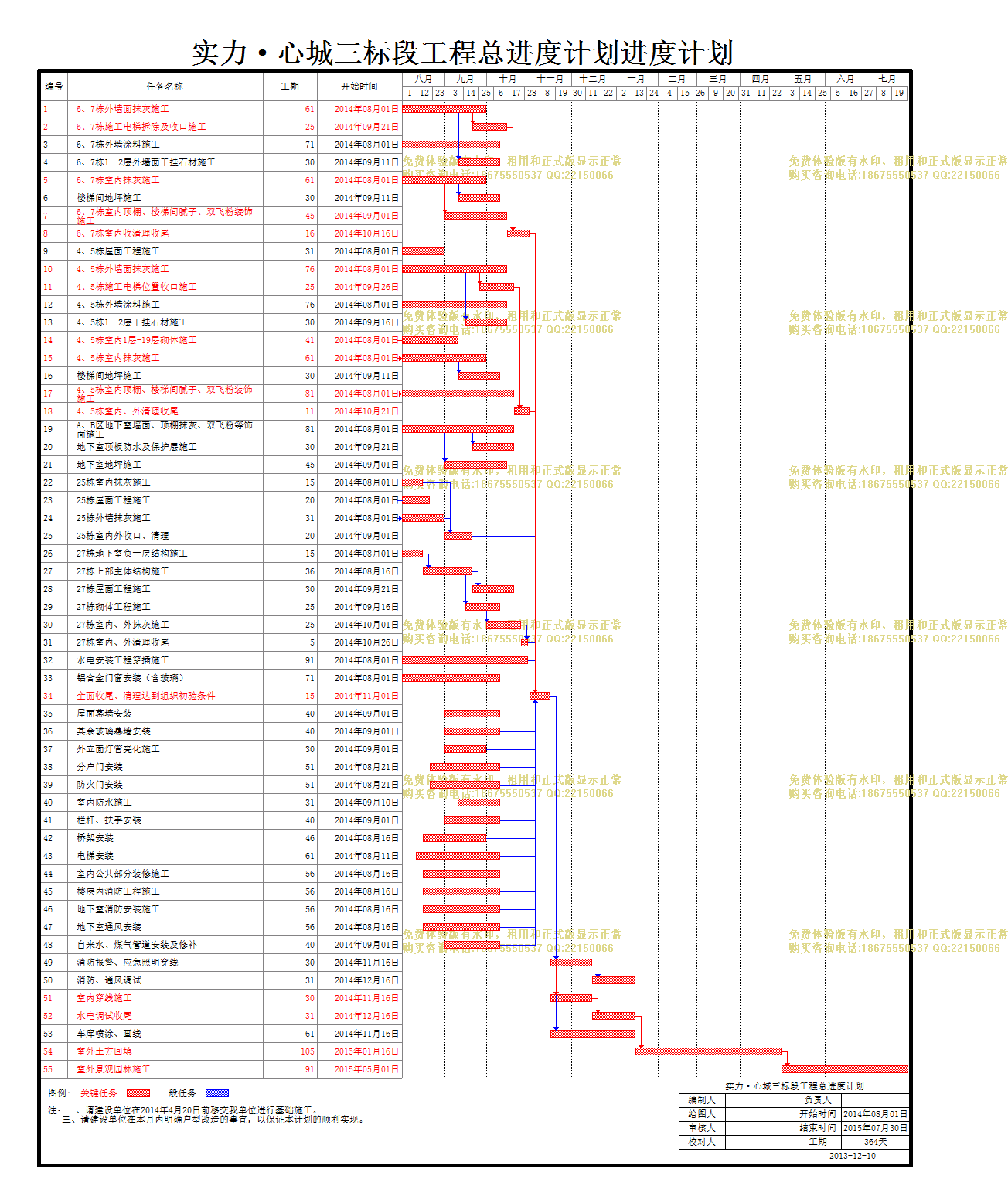Click the 开始时间 column header
The height and width of the screenshot is (1203, 1008).
pyautogui.click(x=359, y=87)
